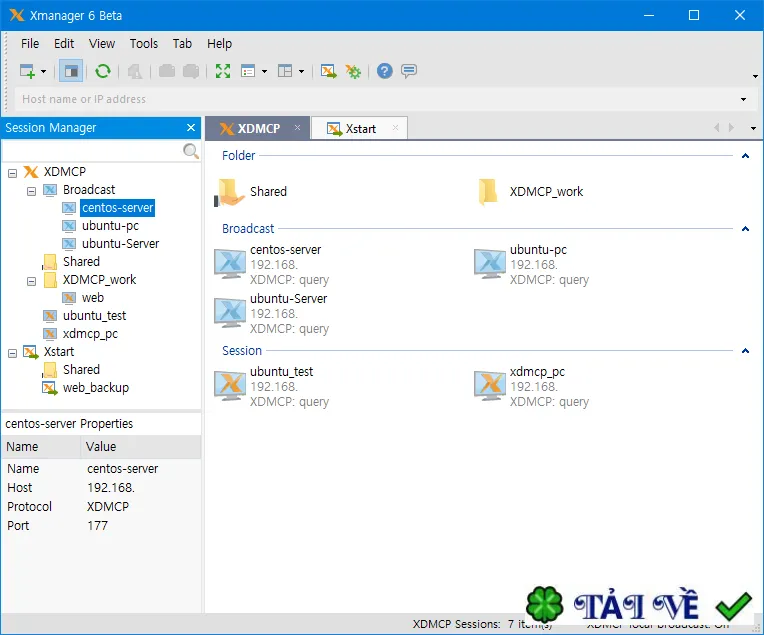Collapse the Session section
Screen dimensions: 764x635
pyautogui.click(x=745, y=351)
